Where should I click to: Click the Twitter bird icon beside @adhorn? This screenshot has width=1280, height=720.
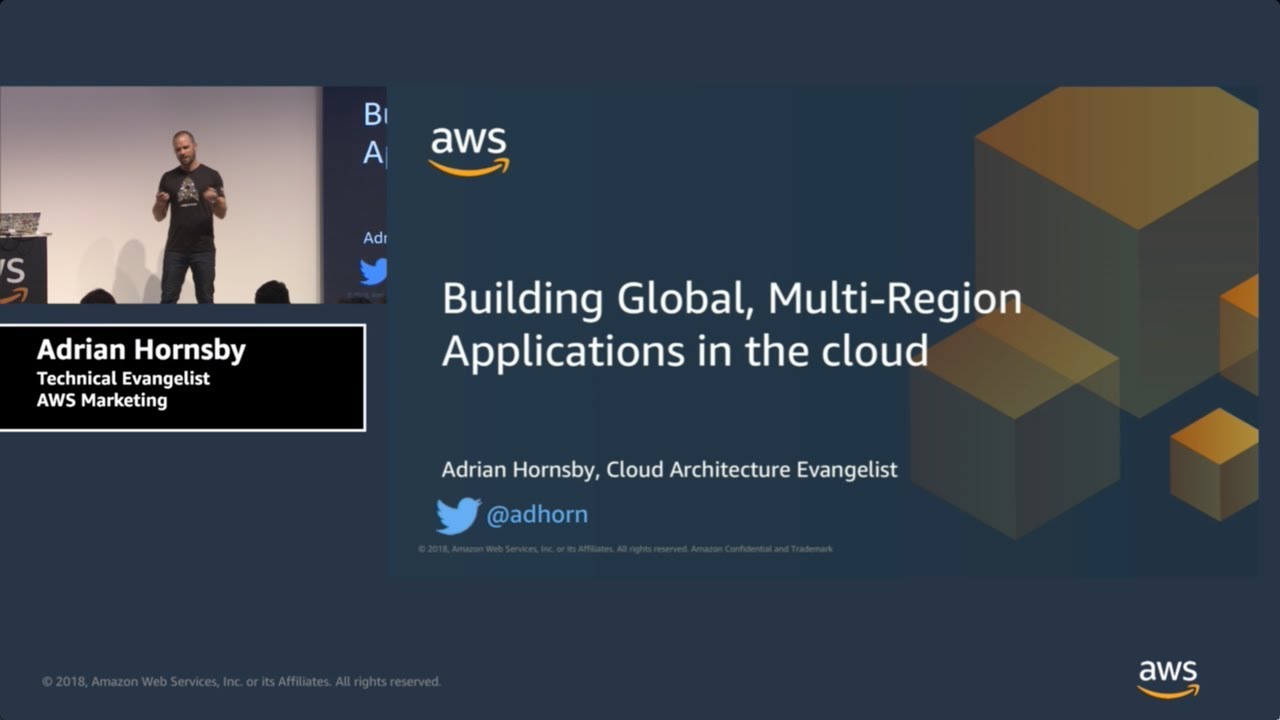pos(458,516)
